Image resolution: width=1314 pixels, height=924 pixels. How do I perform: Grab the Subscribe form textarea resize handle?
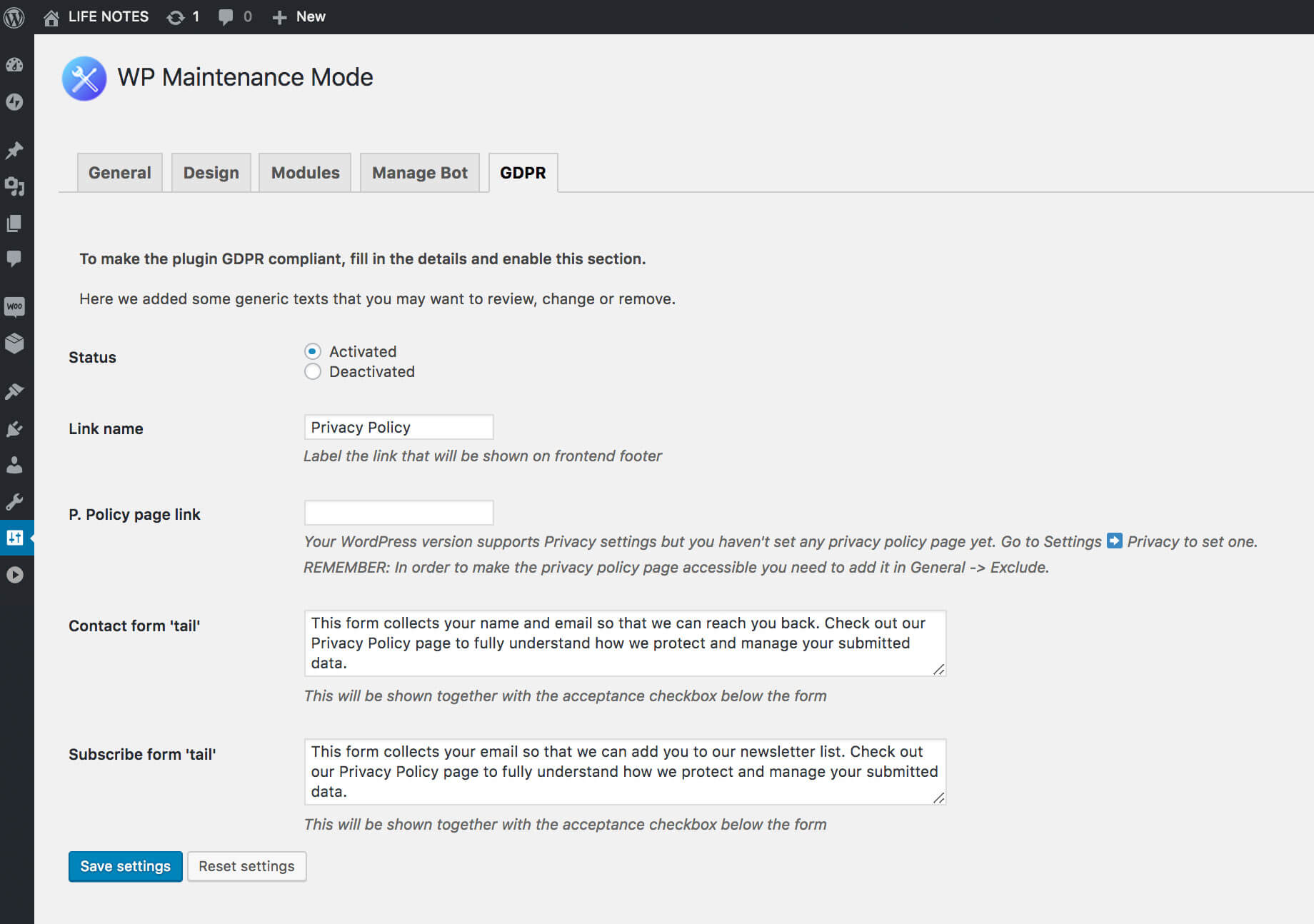coord(938,798)
